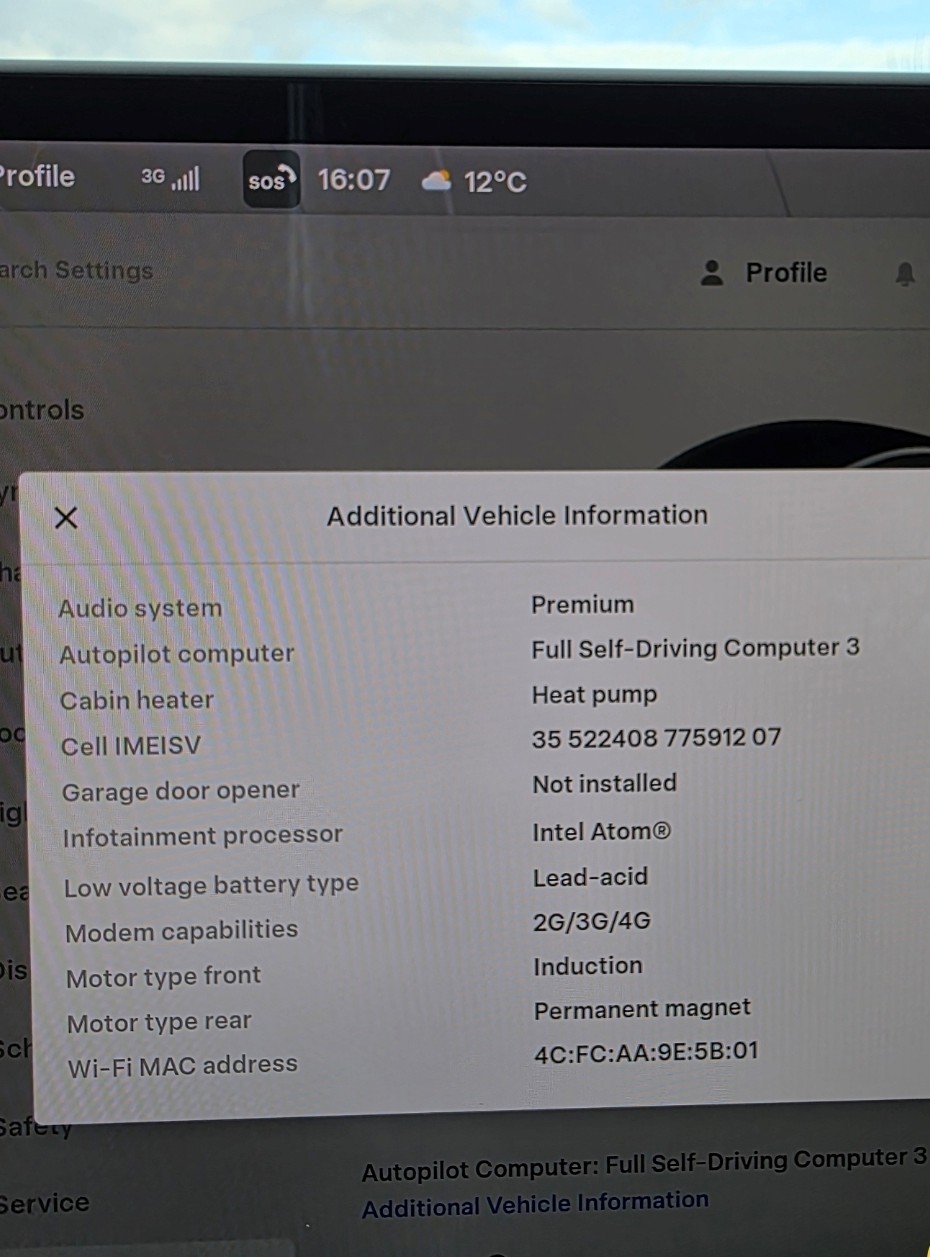This screenshot has height=1257, width=930.
Task: Tap the Lead-acid battery type value
Action: [x=590, y=877]
